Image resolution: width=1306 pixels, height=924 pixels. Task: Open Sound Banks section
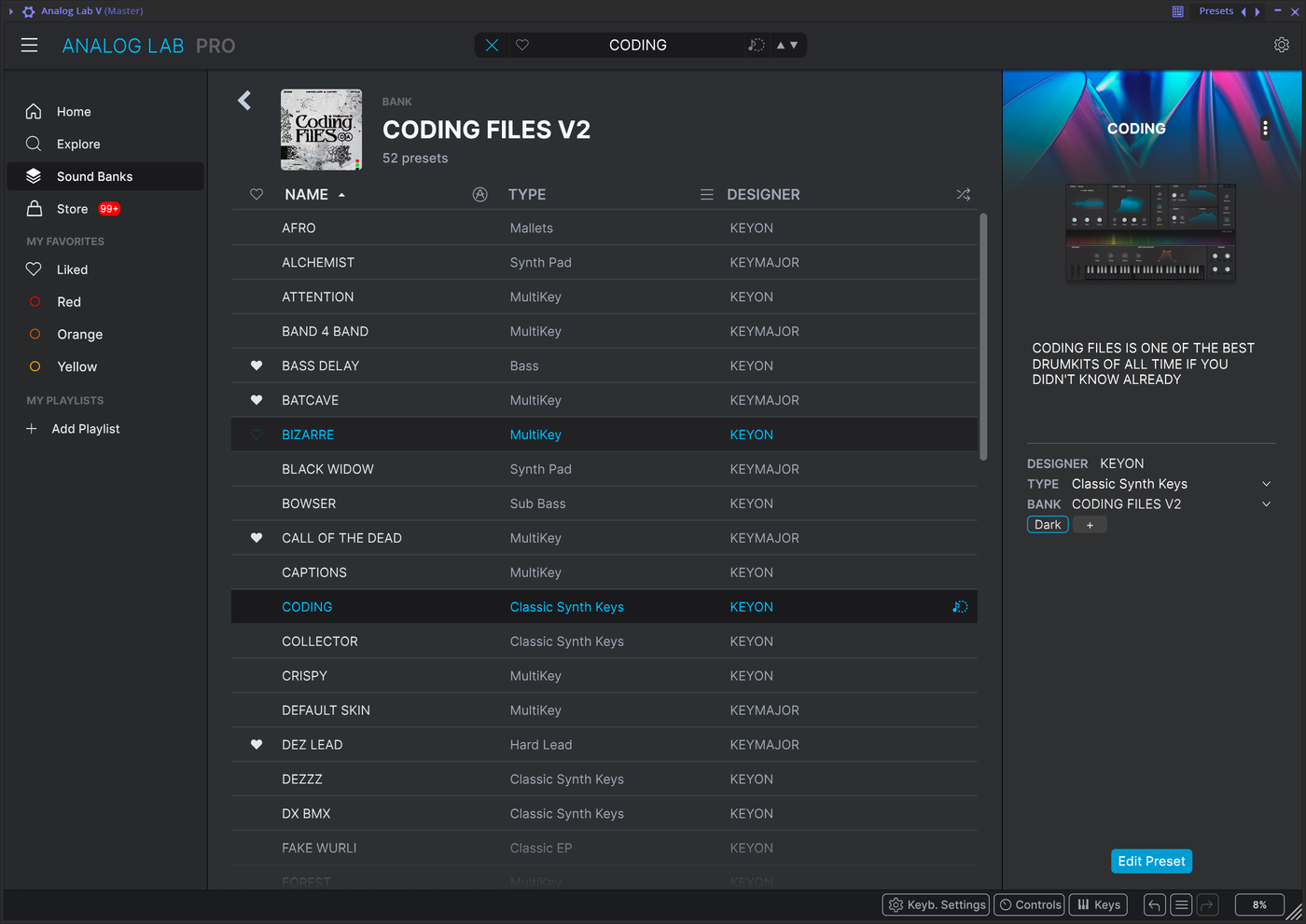105,176
